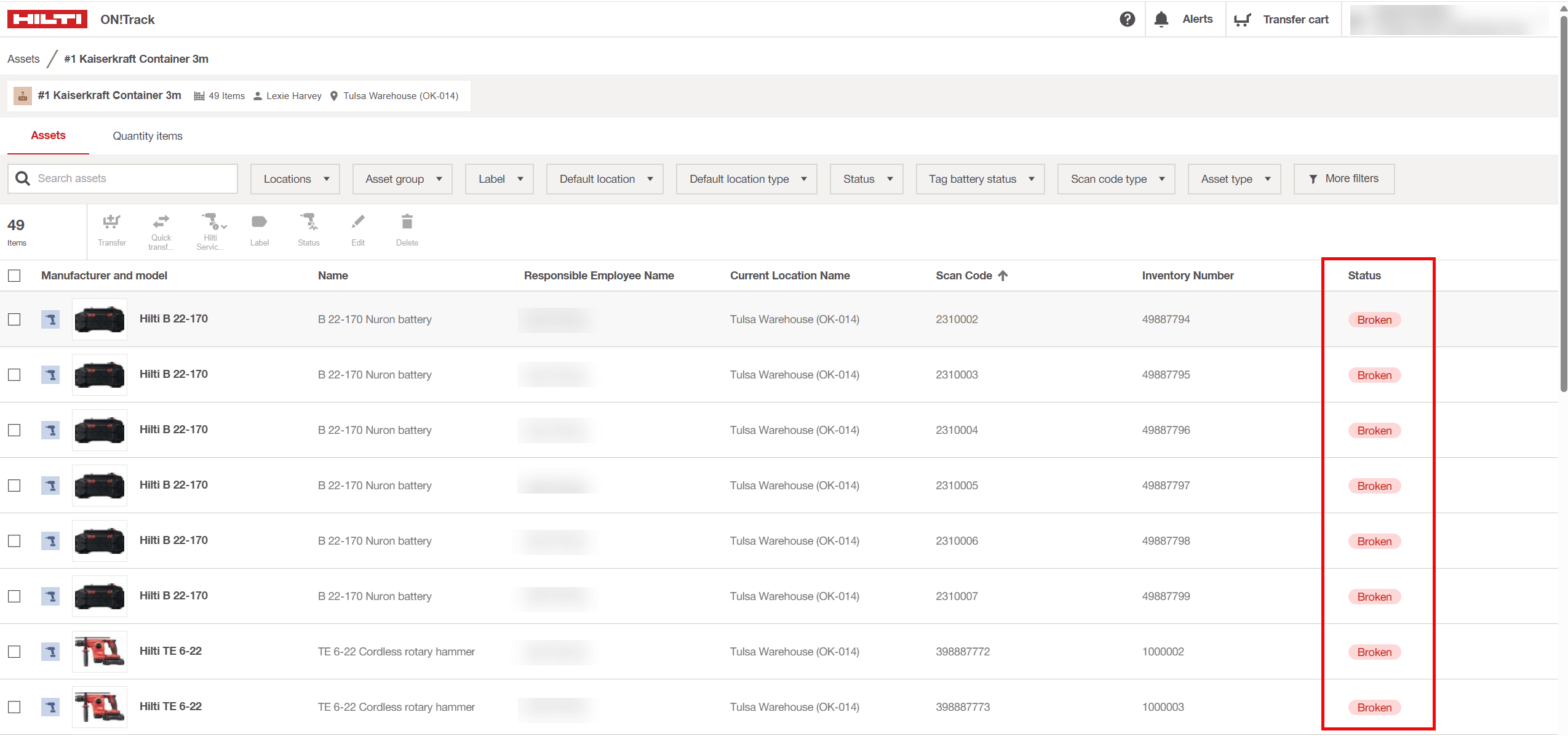Expand the Asset type filter dropdown
The image size is (1568, 736).
[x=1235, y=179]
